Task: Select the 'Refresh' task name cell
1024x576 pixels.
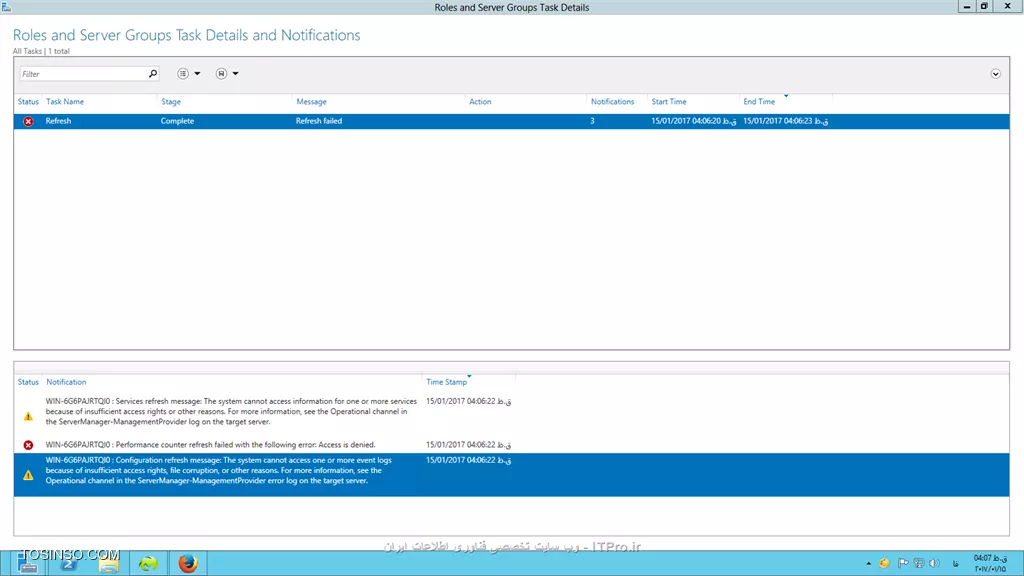Action: click(x=58, y=121)
